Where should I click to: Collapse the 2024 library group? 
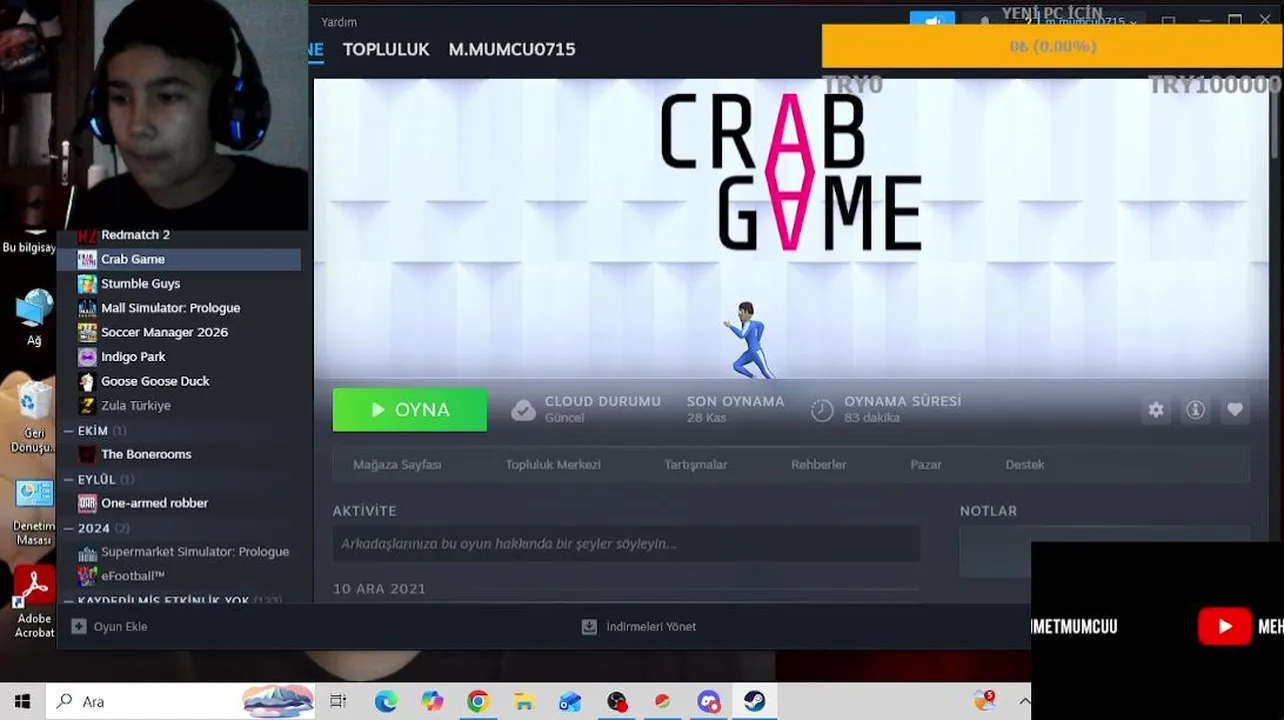(68, 528)
